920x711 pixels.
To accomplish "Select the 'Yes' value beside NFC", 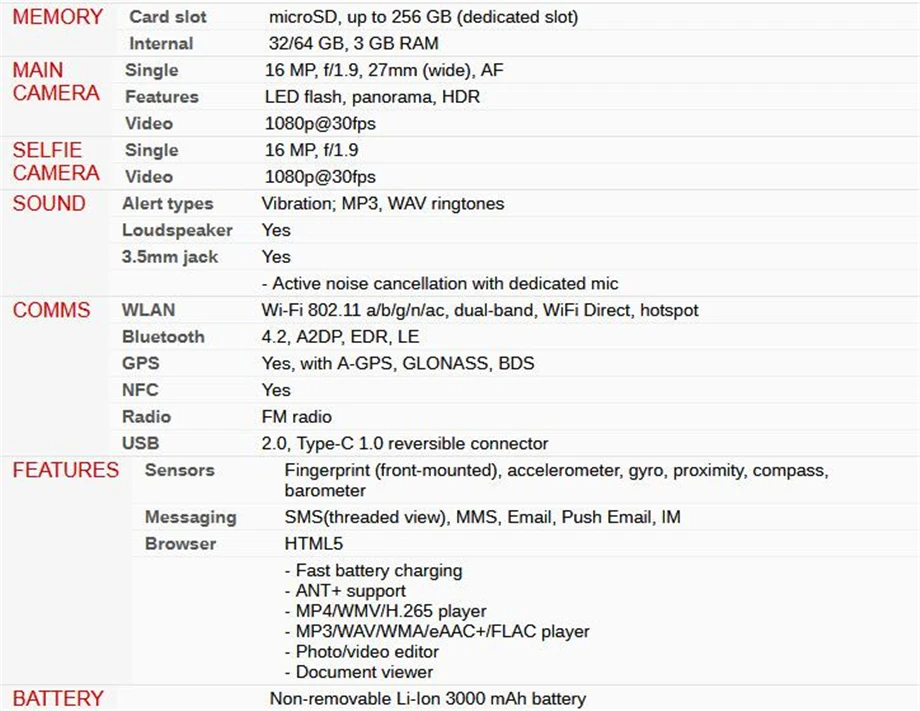I will point(276,390).
